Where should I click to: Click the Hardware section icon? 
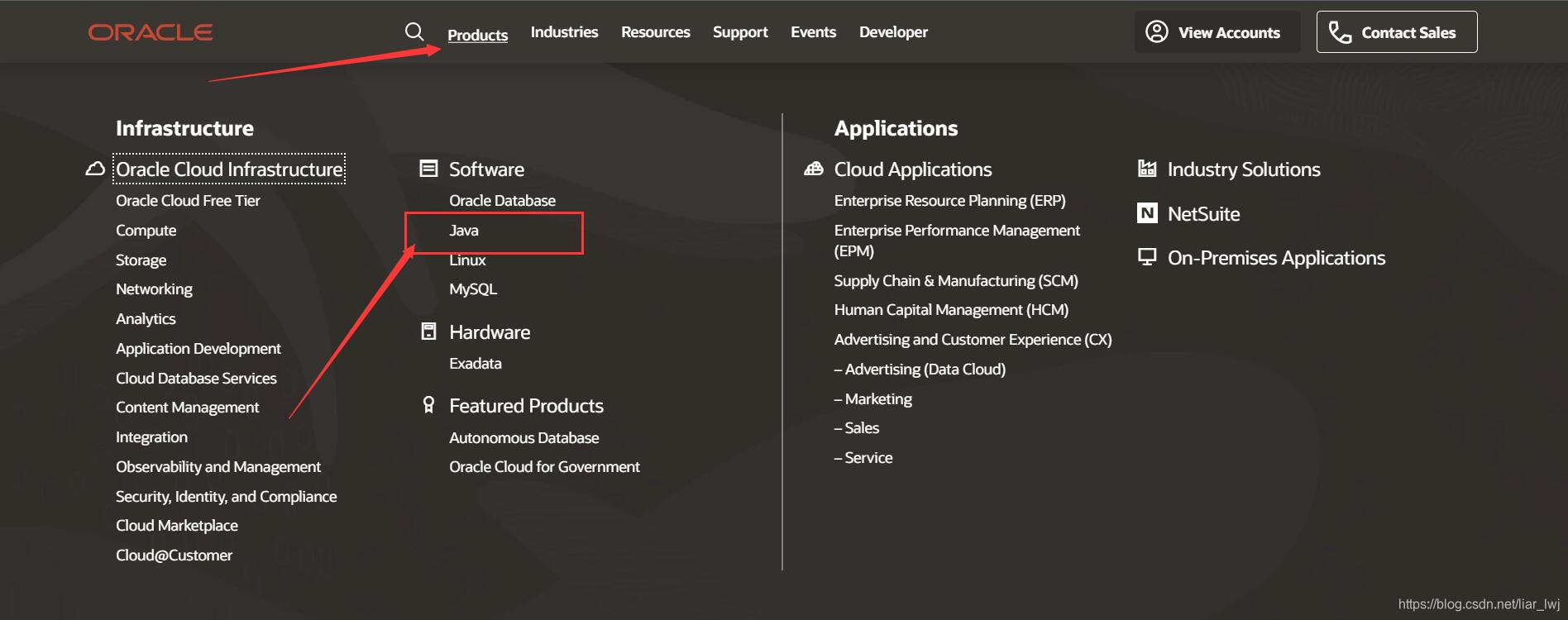pos(428,331)
